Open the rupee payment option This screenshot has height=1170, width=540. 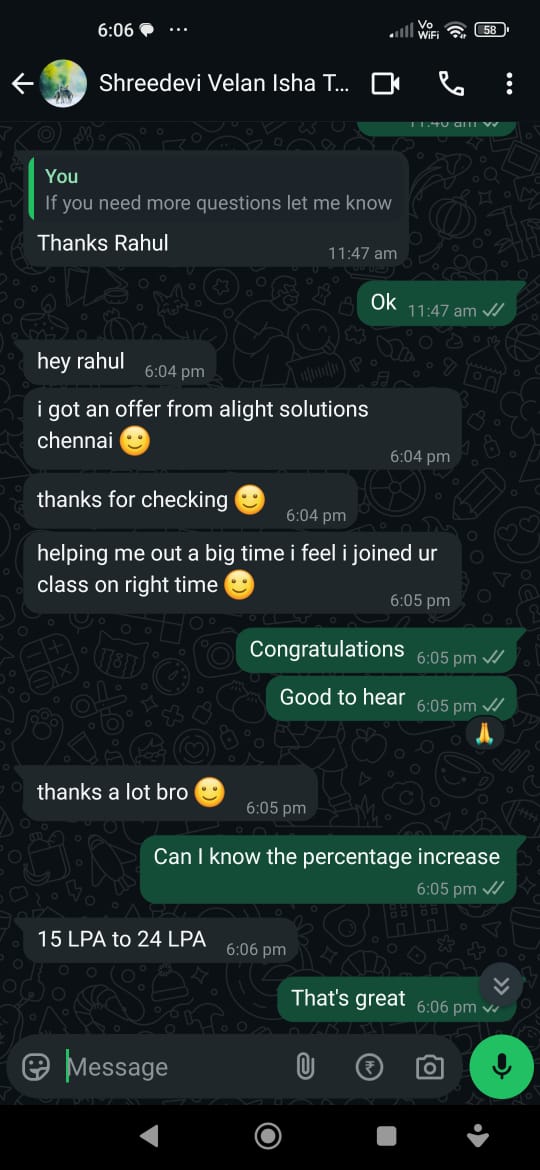point(369,1068)
